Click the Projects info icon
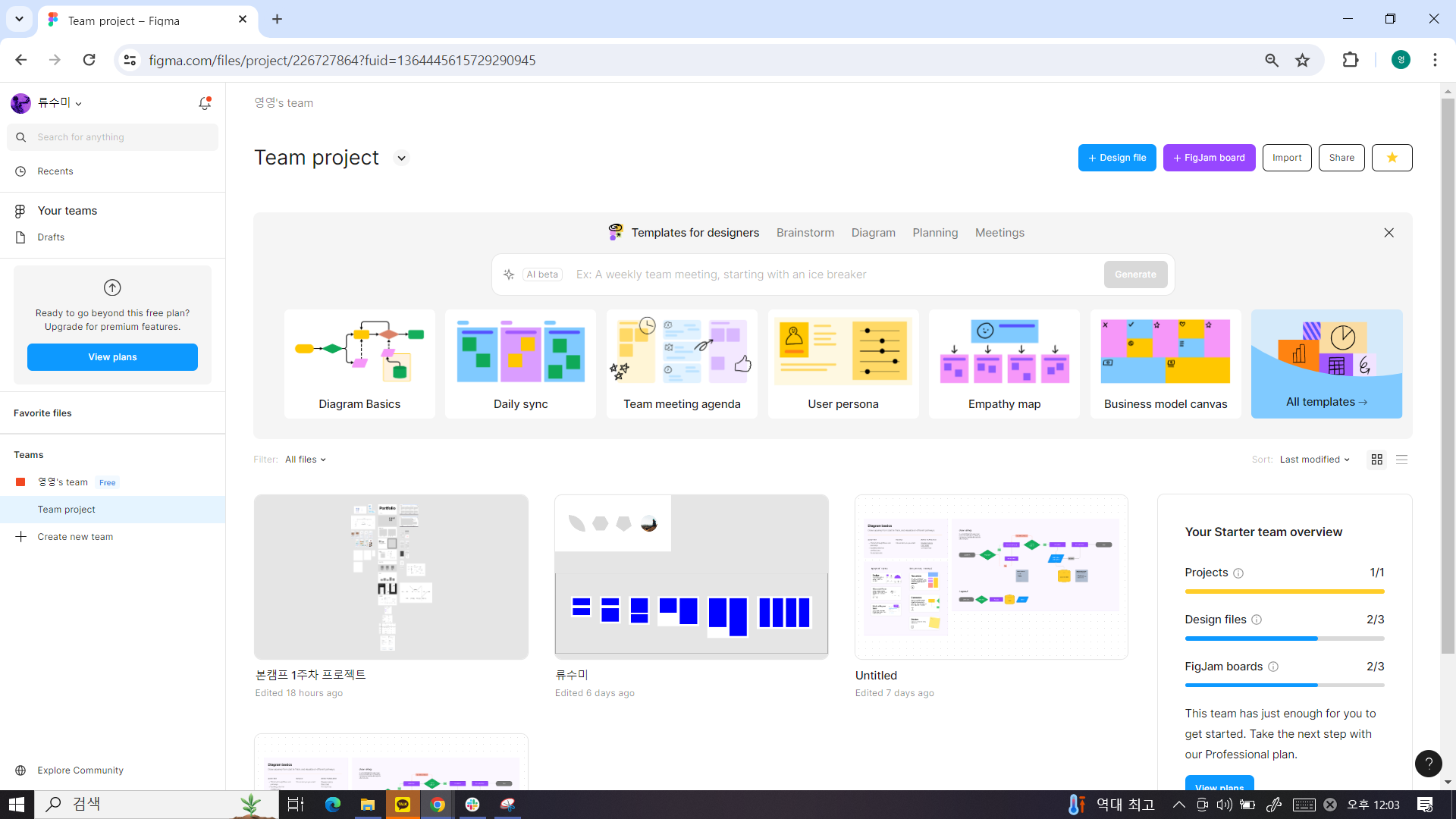The image size is (1456, 819). (1238, 573)
